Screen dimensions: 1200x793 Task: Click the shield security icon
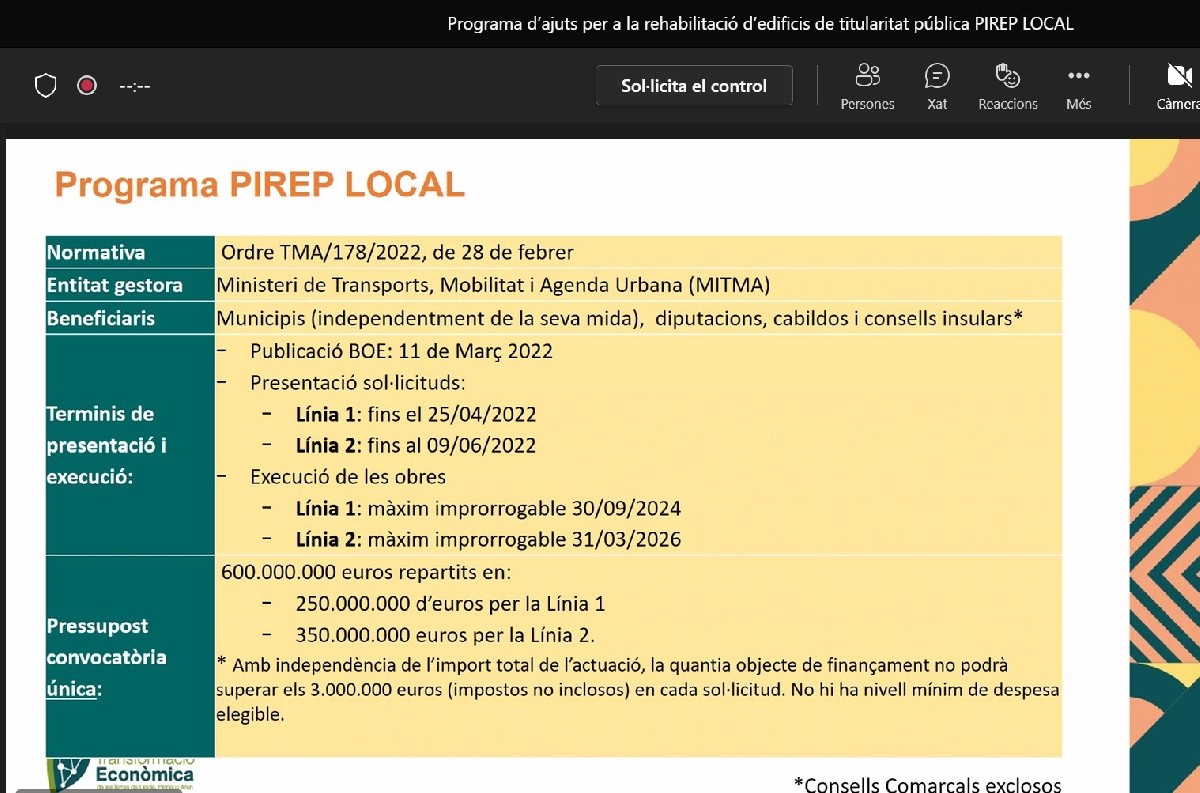[x=46, y=86]
